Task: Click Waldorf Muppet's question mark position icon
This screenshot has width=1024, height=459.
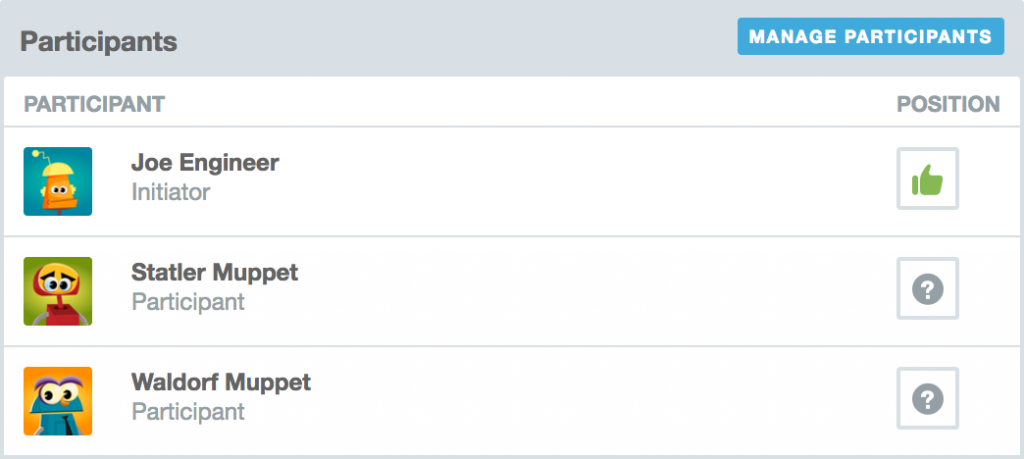Action: tap(927, 400)
